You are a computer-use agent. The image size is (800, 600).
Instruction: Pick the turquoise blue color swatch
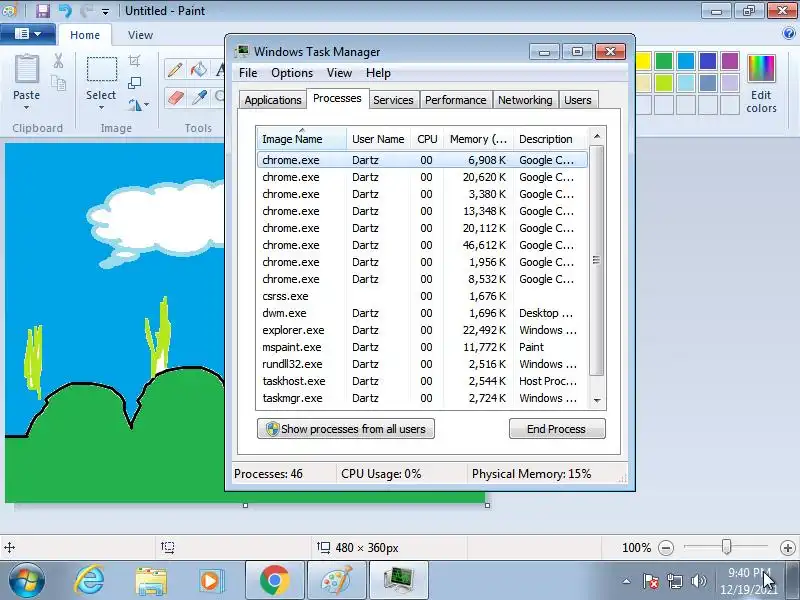tap(686, 61)
